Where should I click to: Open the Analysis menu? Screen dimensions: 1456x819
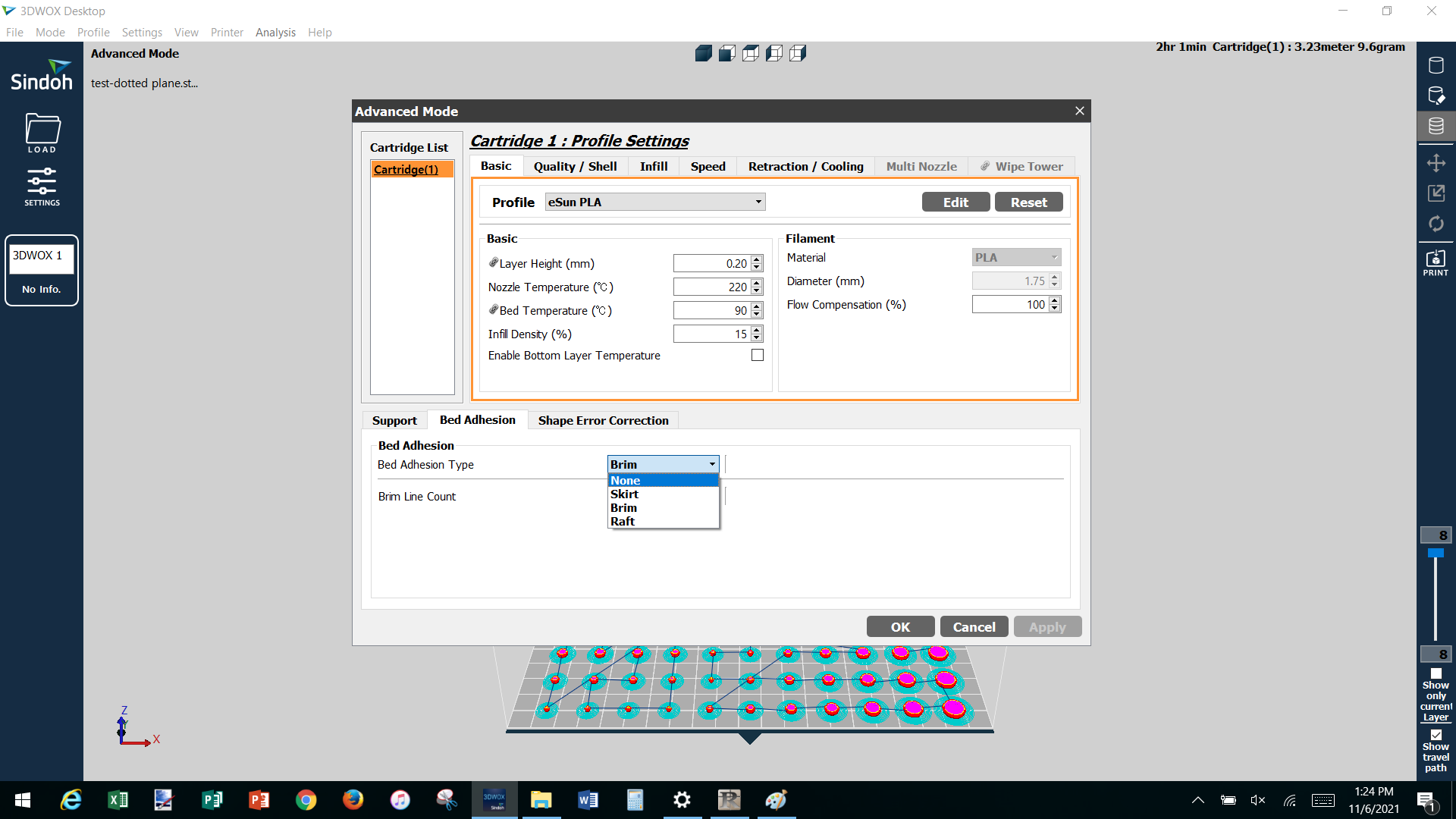click(275, 32)
